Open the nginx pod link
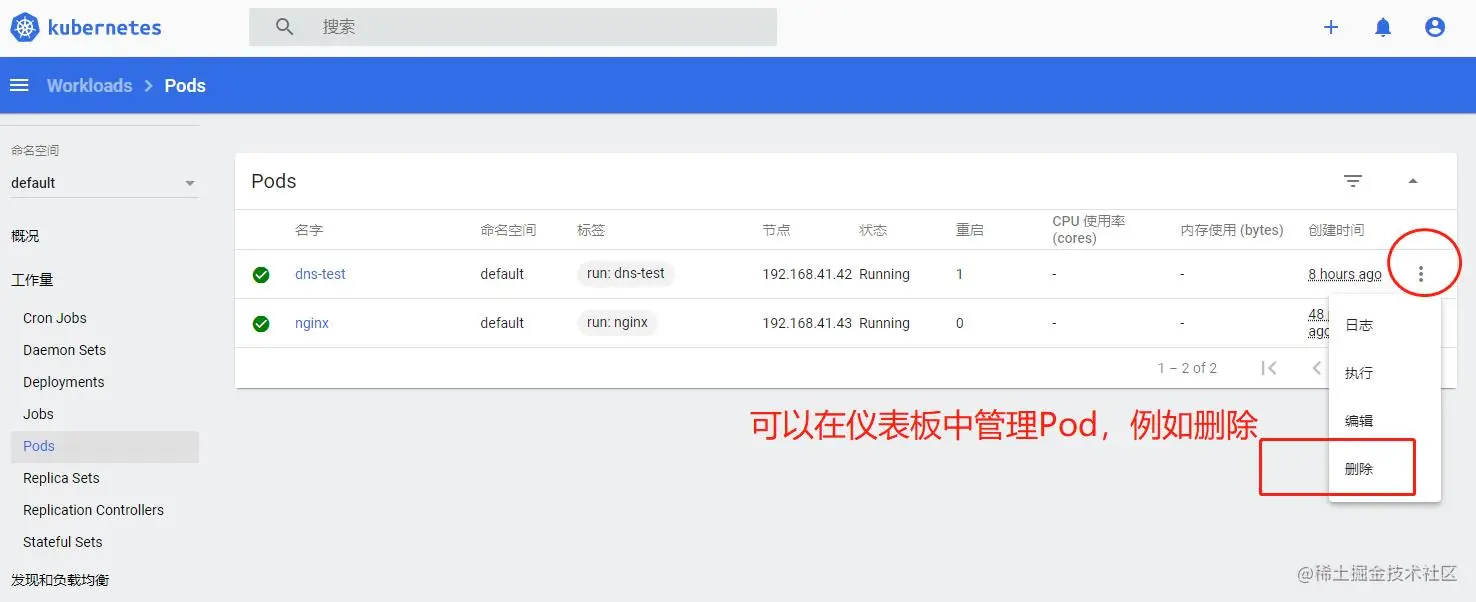This screenshot has width=1476, height=602. 312,323
